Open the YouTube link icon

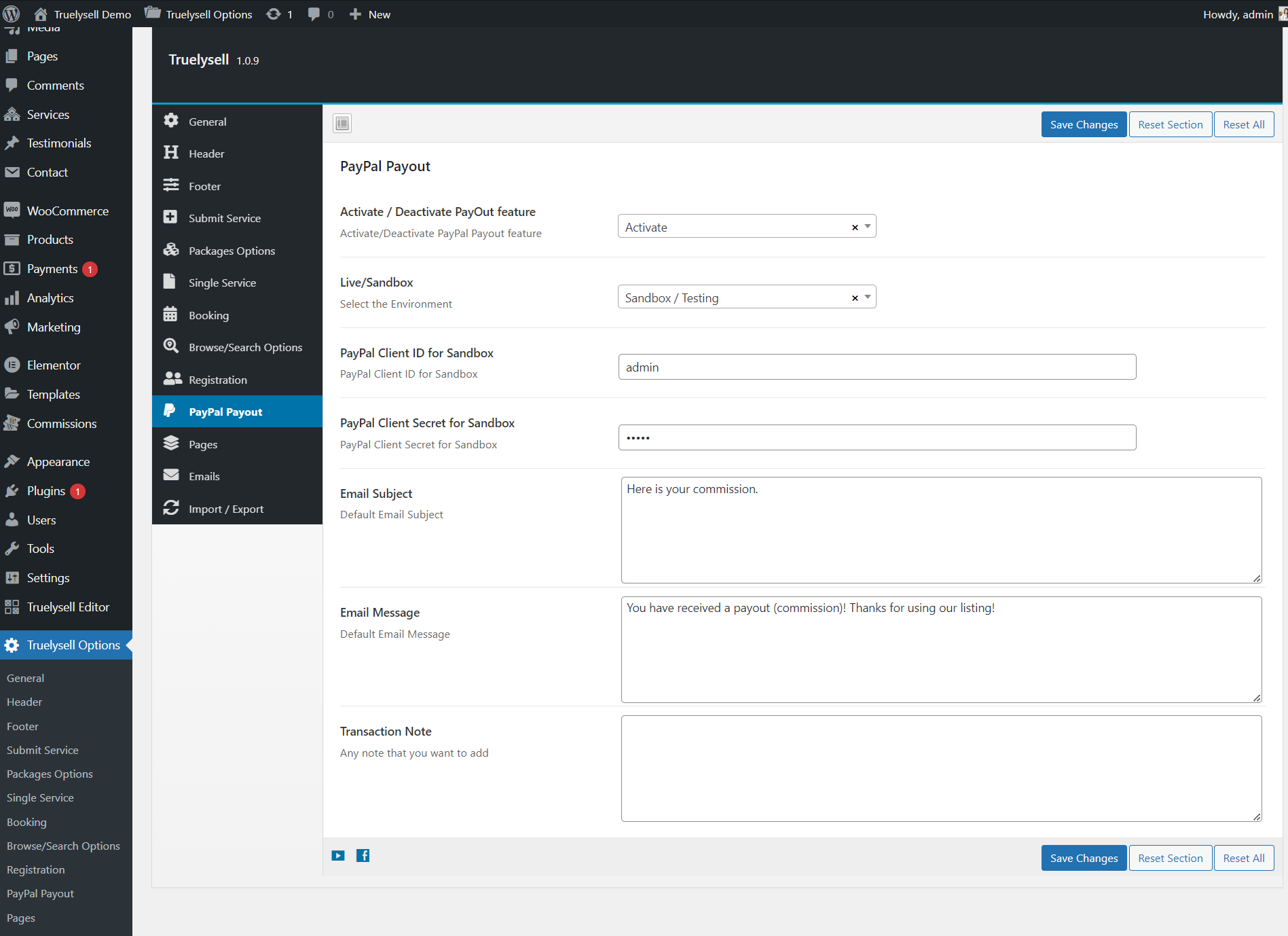[x=338, y=856]
